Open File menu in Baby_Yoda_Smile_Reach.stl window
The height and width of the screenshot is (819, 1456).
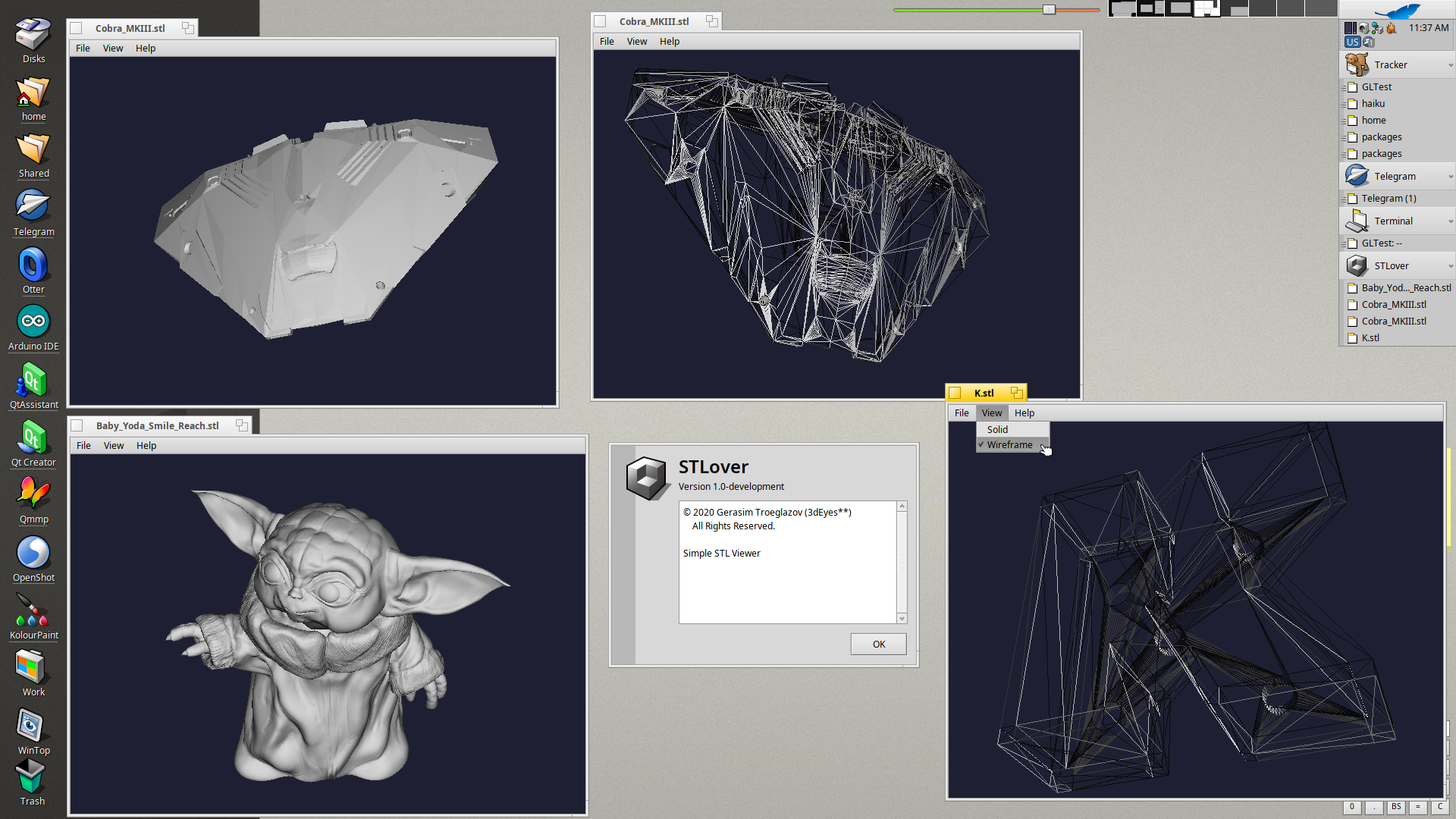tap(83, 446)
